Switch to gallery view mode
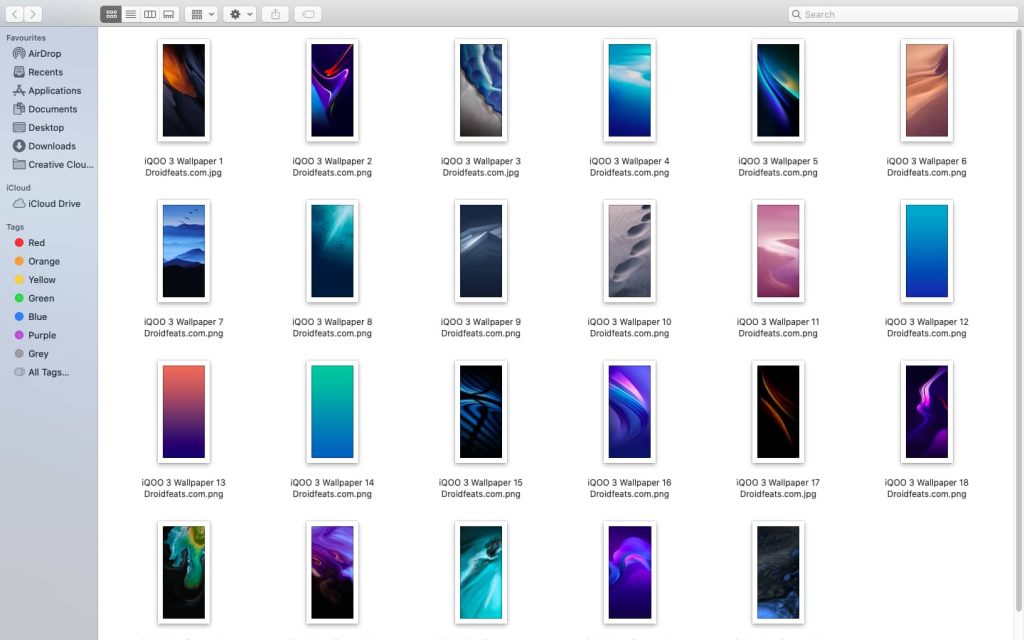Image resolution: width=1024 pixels, height=640 pixels. point(168,14)
